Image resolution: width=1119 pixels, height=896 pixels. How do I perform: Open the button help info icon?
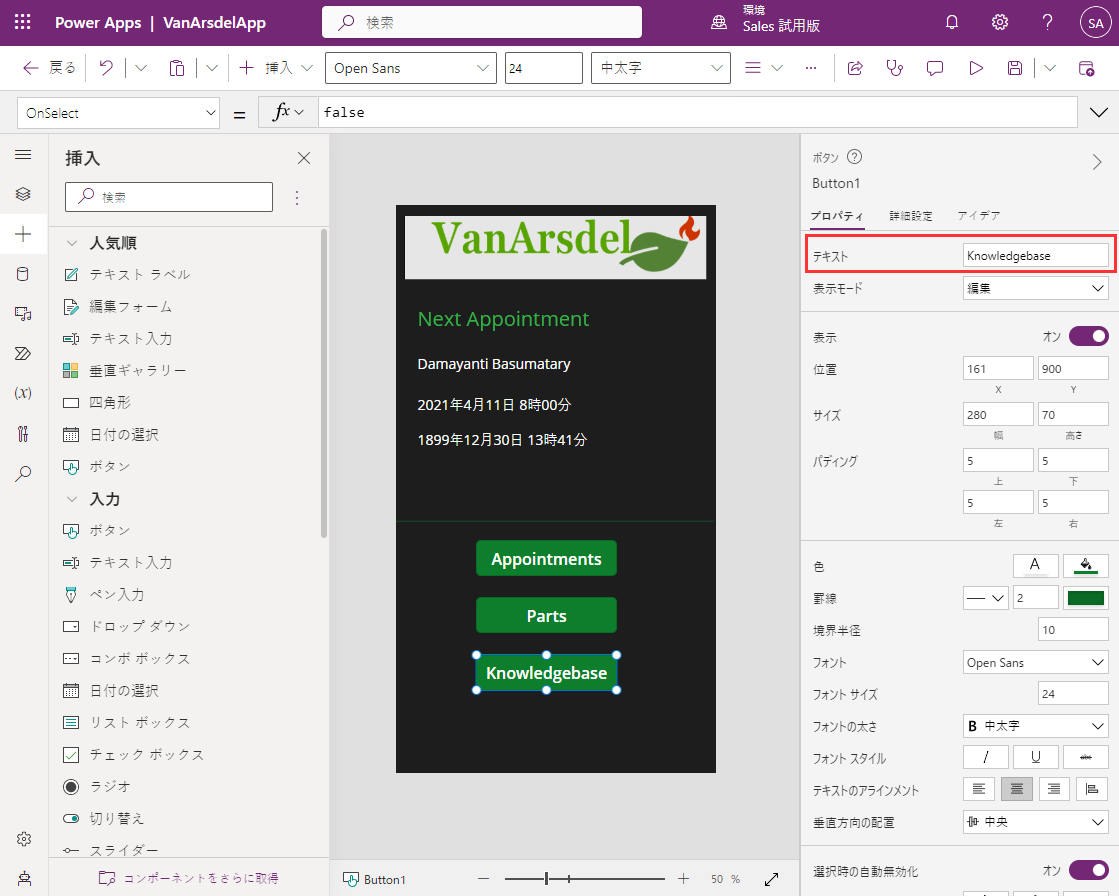coord(854,157)
